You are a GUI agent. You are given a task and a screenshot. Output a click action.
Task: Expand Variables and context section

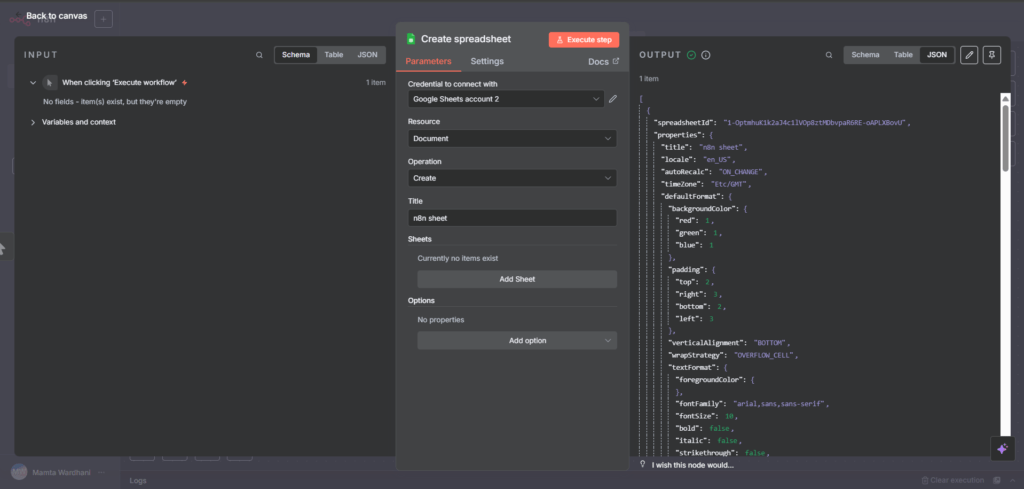[x=78, y=122]
